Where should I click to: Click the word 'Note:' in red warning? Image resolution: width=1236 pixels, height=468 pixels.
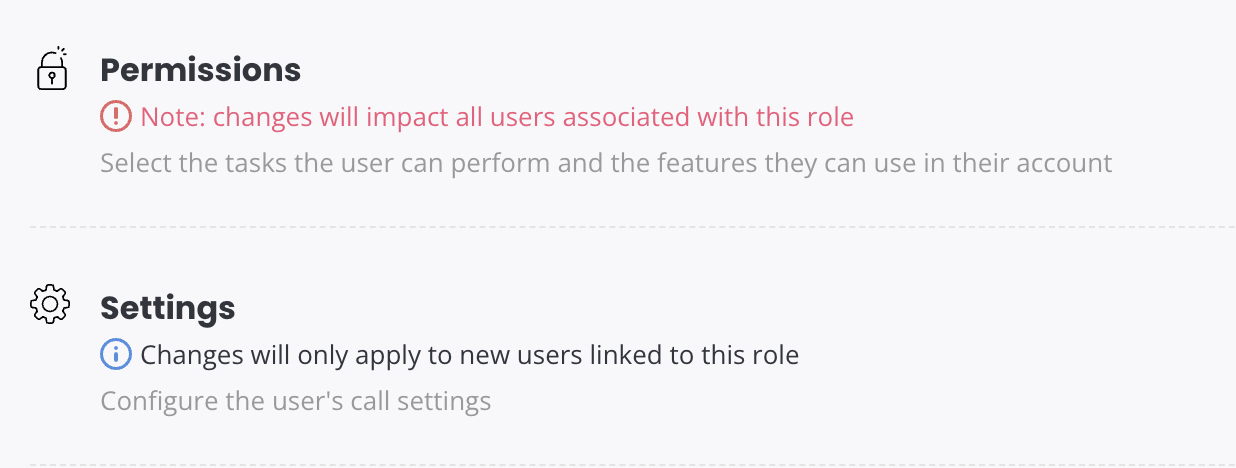tap(174, 117)
